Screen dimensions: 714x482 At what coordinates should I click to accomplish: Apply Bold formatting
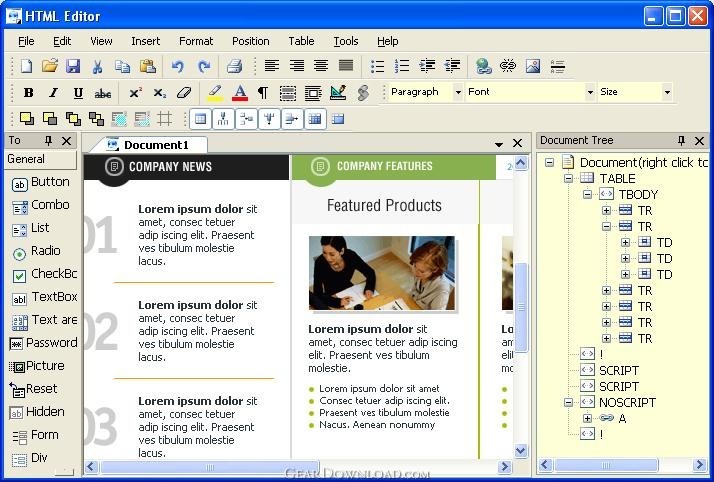click(x=28, y=93)
